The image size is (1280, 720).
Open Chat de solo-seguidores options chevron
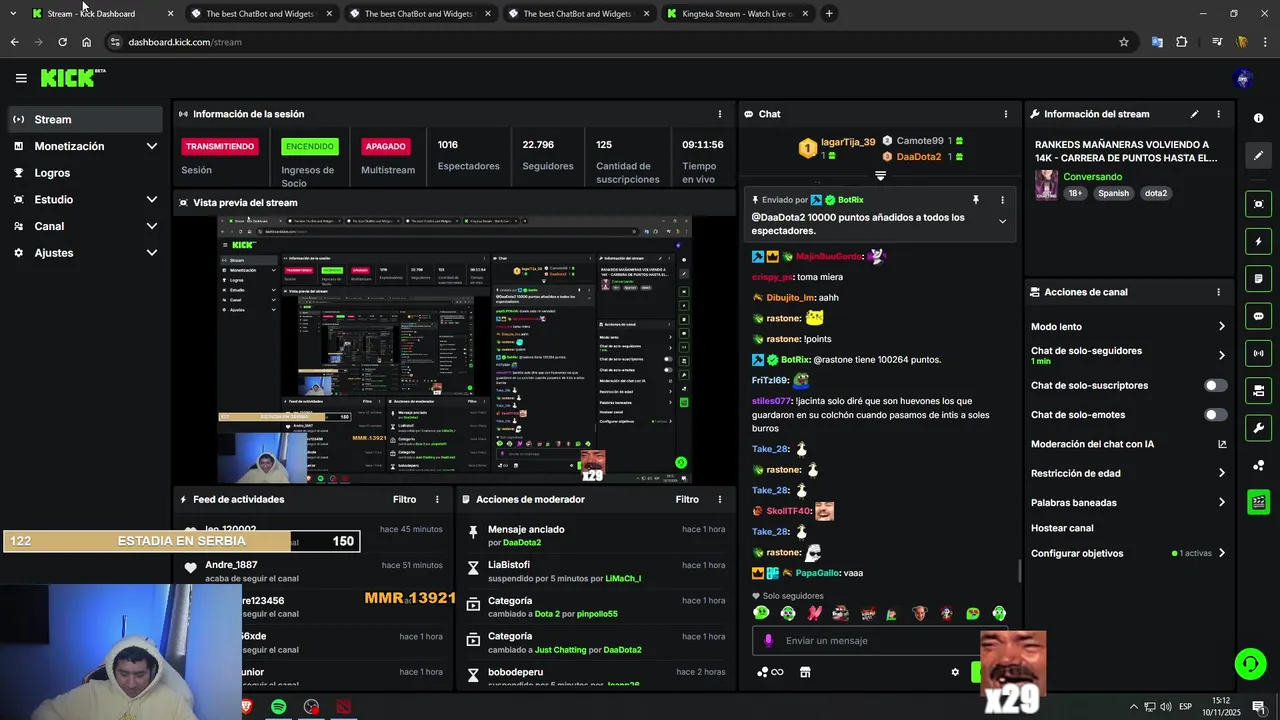[x=1221, y=355]
